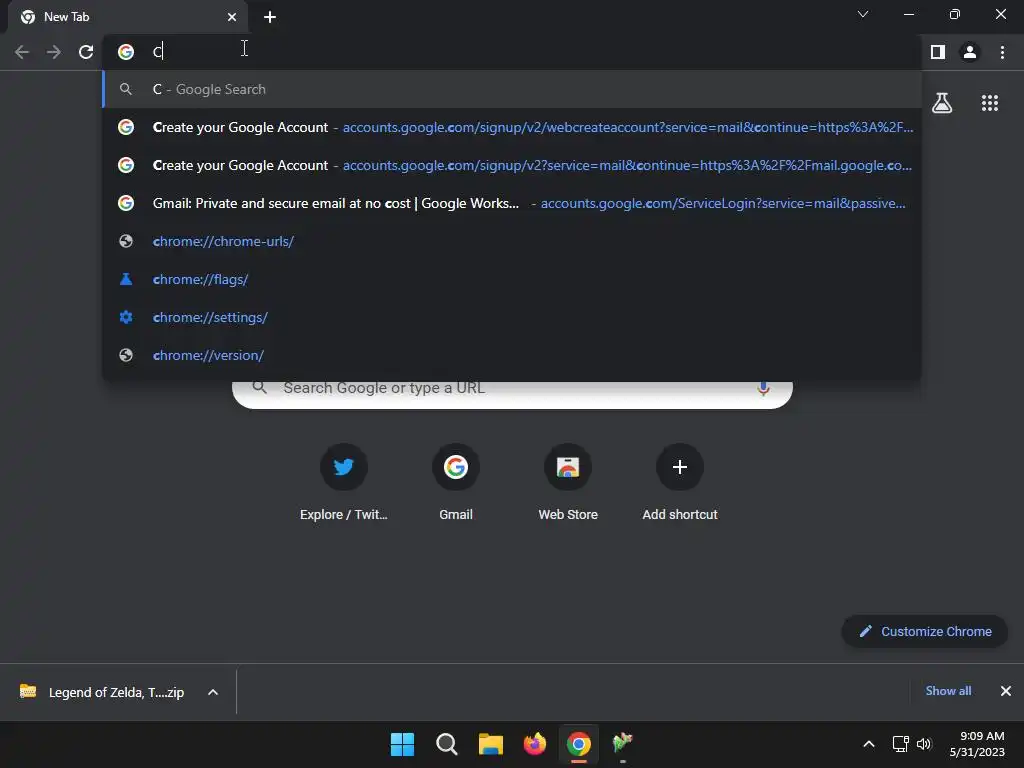Launch Firefox from the taskbar
The height and width of the screenshot is (768, 1024).
coord(535,744)
